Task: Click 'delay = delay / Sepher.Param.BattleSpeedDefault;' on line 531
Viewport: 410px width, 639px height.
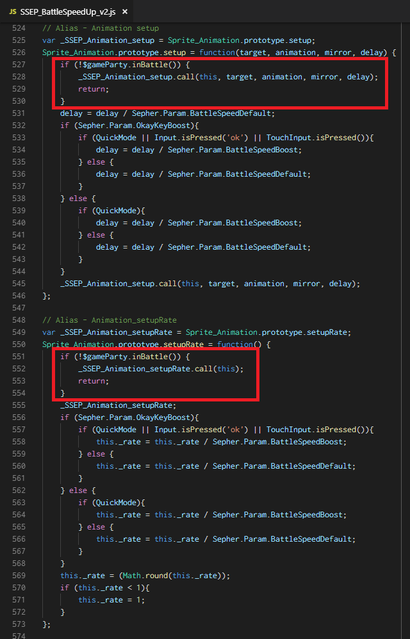Action: (x=168, y=113)
